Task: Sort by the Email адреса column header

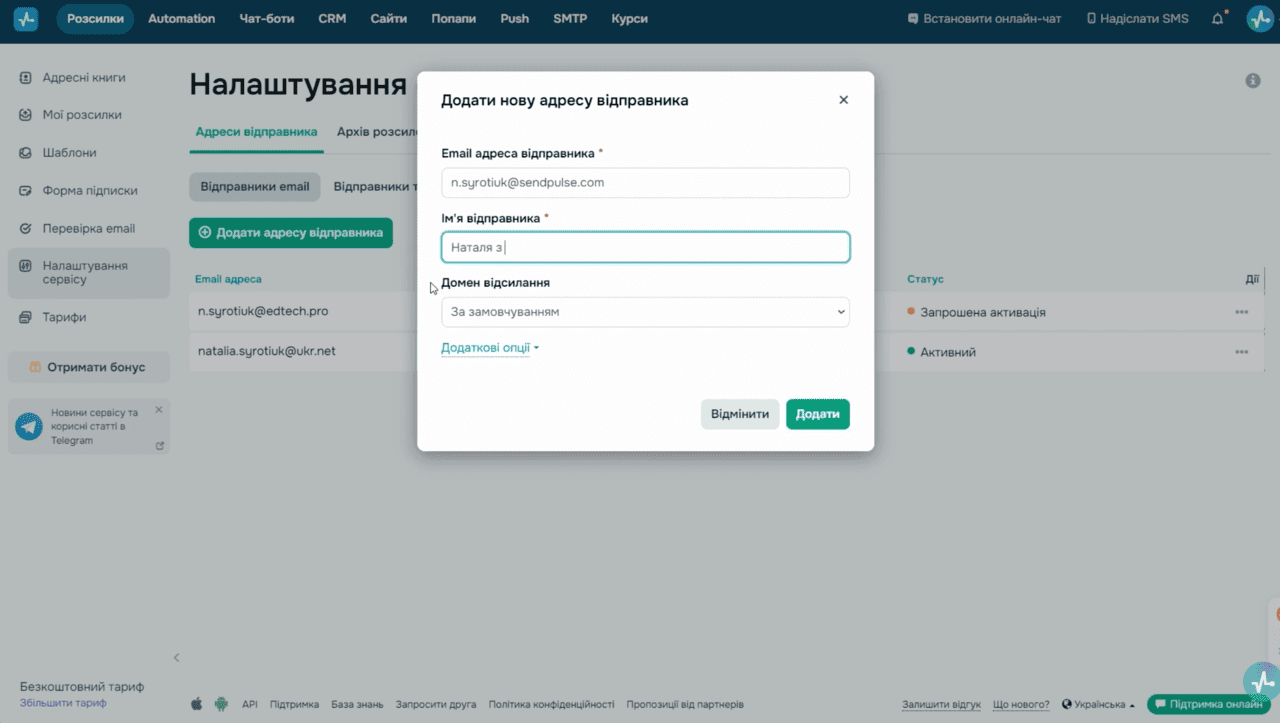Action: (x=228, y=279)
